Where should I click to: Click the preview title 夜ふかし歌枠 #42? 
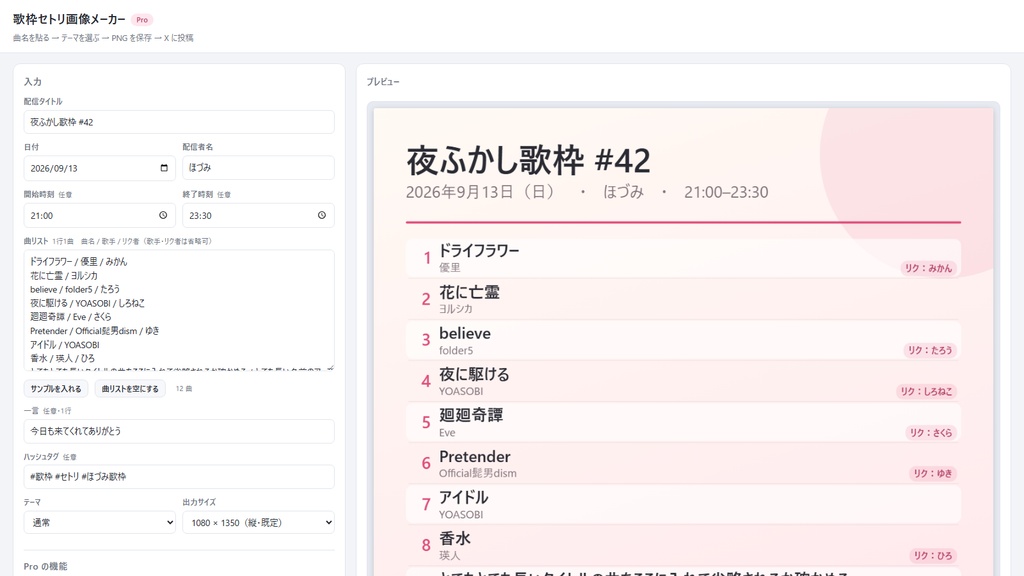click(528, 161)
